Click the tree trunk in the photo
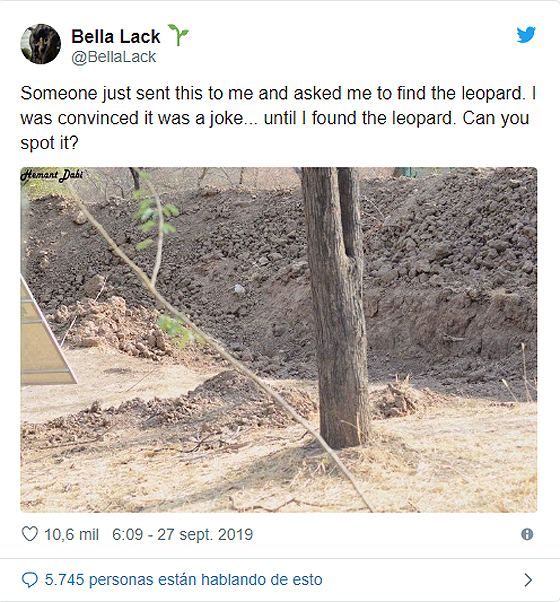This screenshot has height=602, width=560. 337,307
